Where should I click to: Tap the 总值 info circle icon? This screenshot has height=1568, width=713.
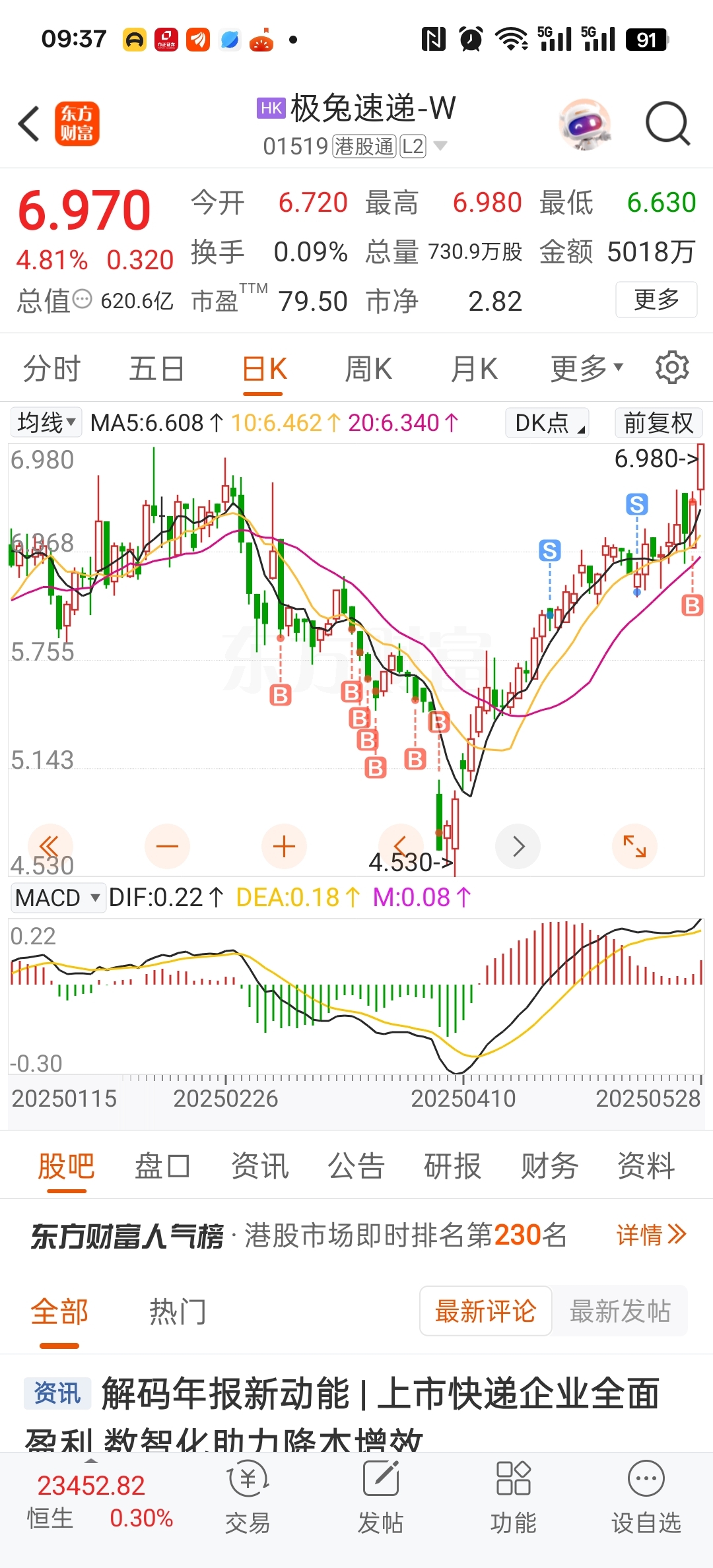point(82,300)
